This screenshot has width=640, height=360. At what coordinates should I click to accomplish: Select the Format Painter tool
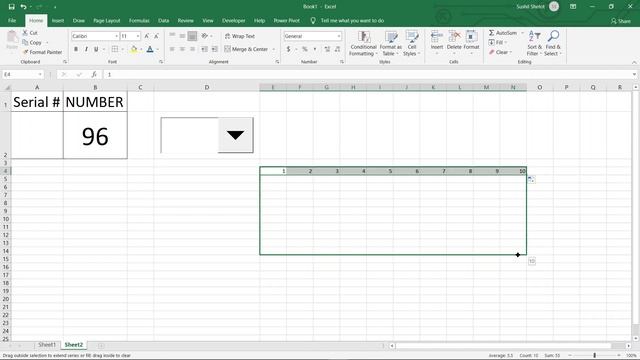click(x=42, y=52)
